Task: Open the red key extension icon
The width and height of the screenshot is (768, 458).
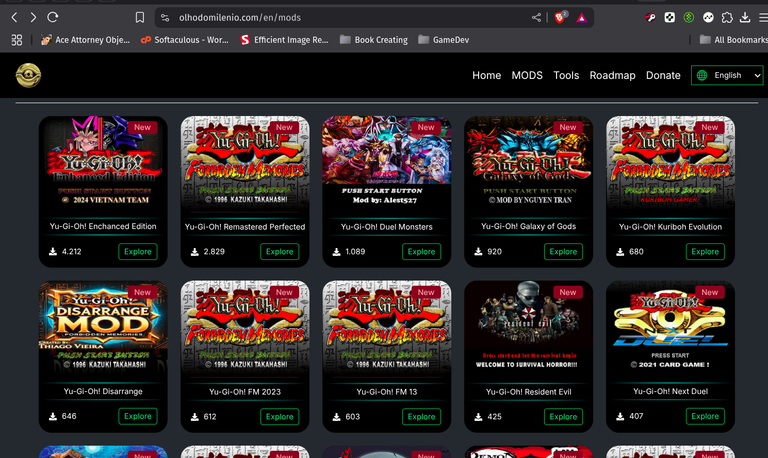Action: point(650,18)
